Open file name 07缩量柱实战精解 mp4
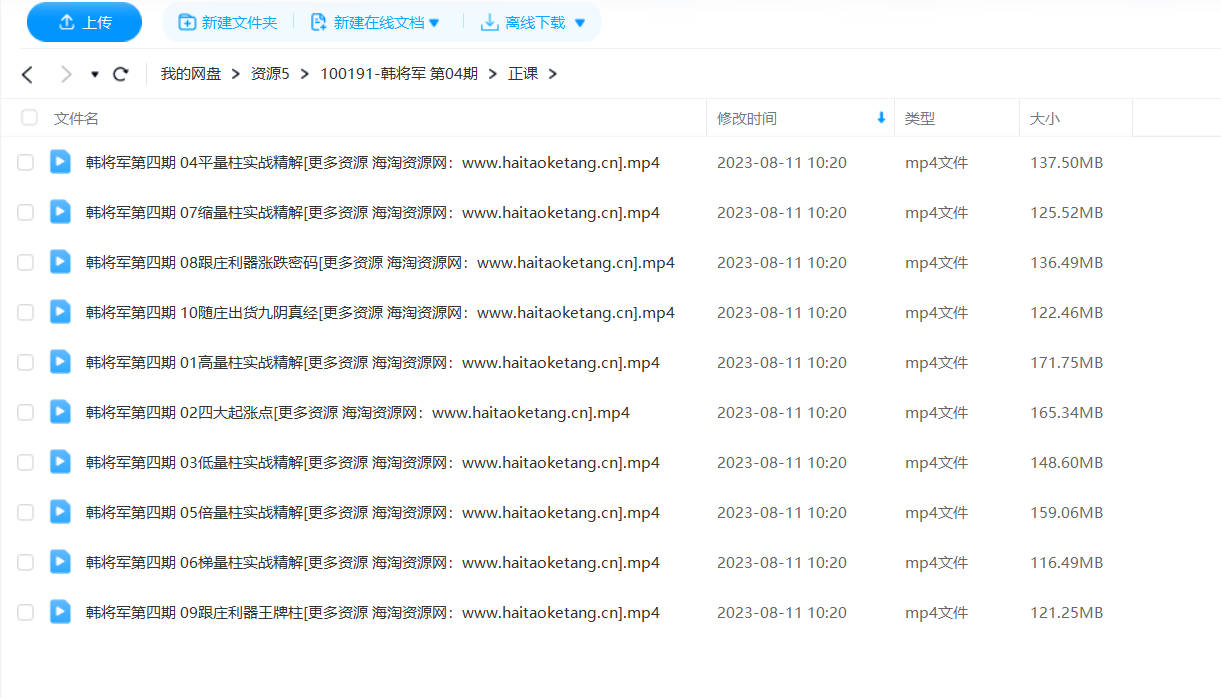The image size is (1221, 698). tap(373, 212)
